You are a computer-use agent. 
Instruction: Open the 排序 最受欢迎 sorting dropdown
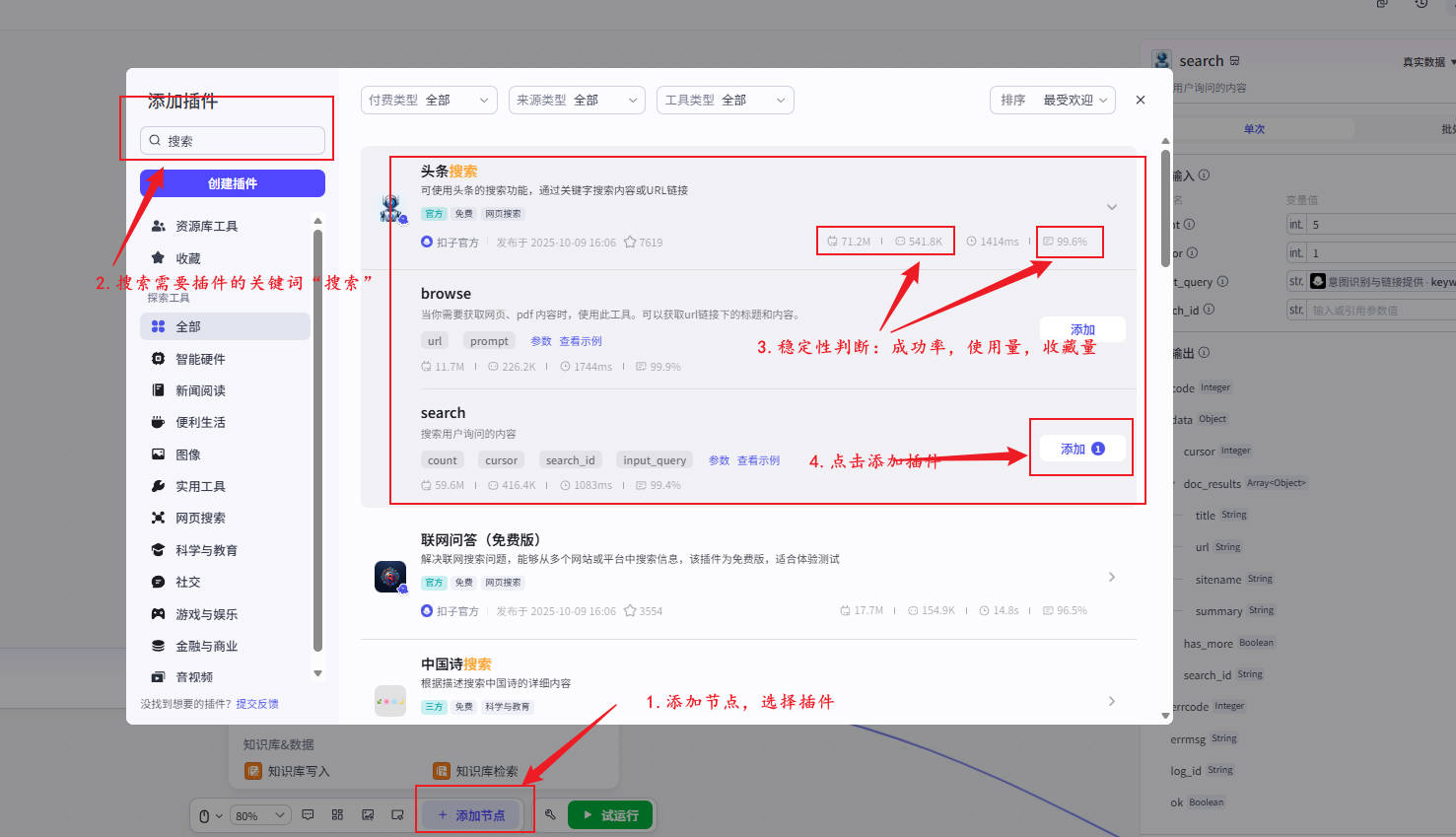[1052, 100]
